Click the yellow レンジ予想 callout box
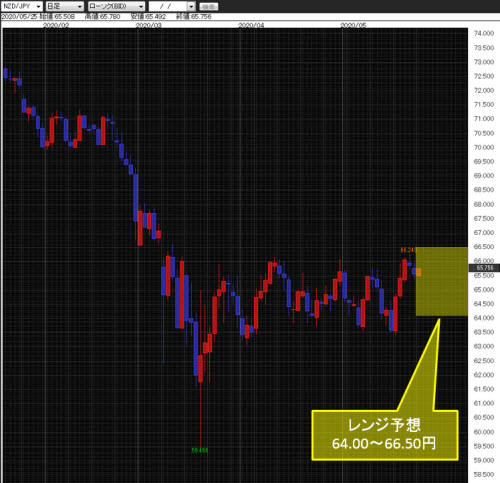 pos(385,435)
